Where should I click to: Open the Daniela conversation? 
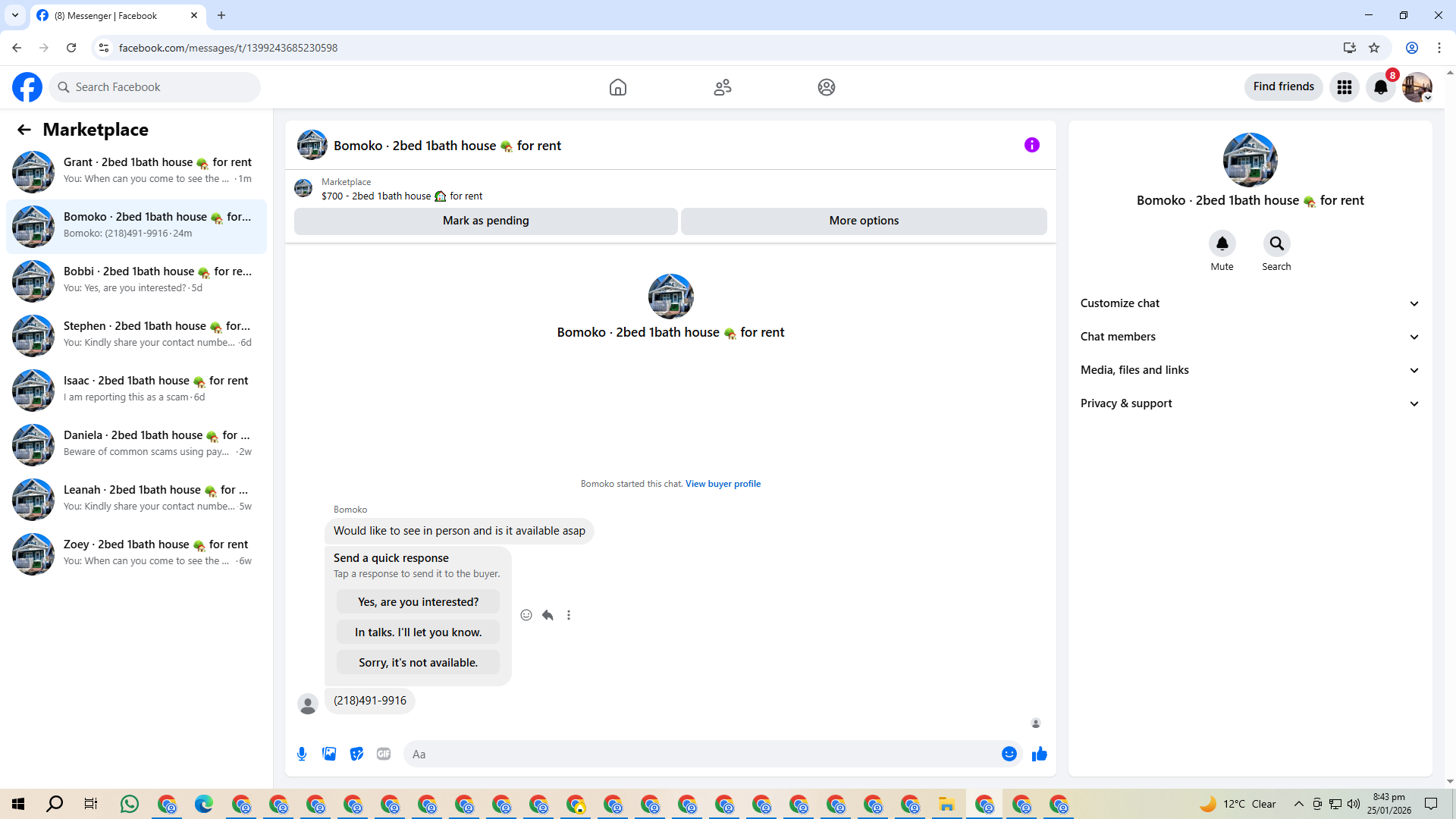tap(136, 444)
